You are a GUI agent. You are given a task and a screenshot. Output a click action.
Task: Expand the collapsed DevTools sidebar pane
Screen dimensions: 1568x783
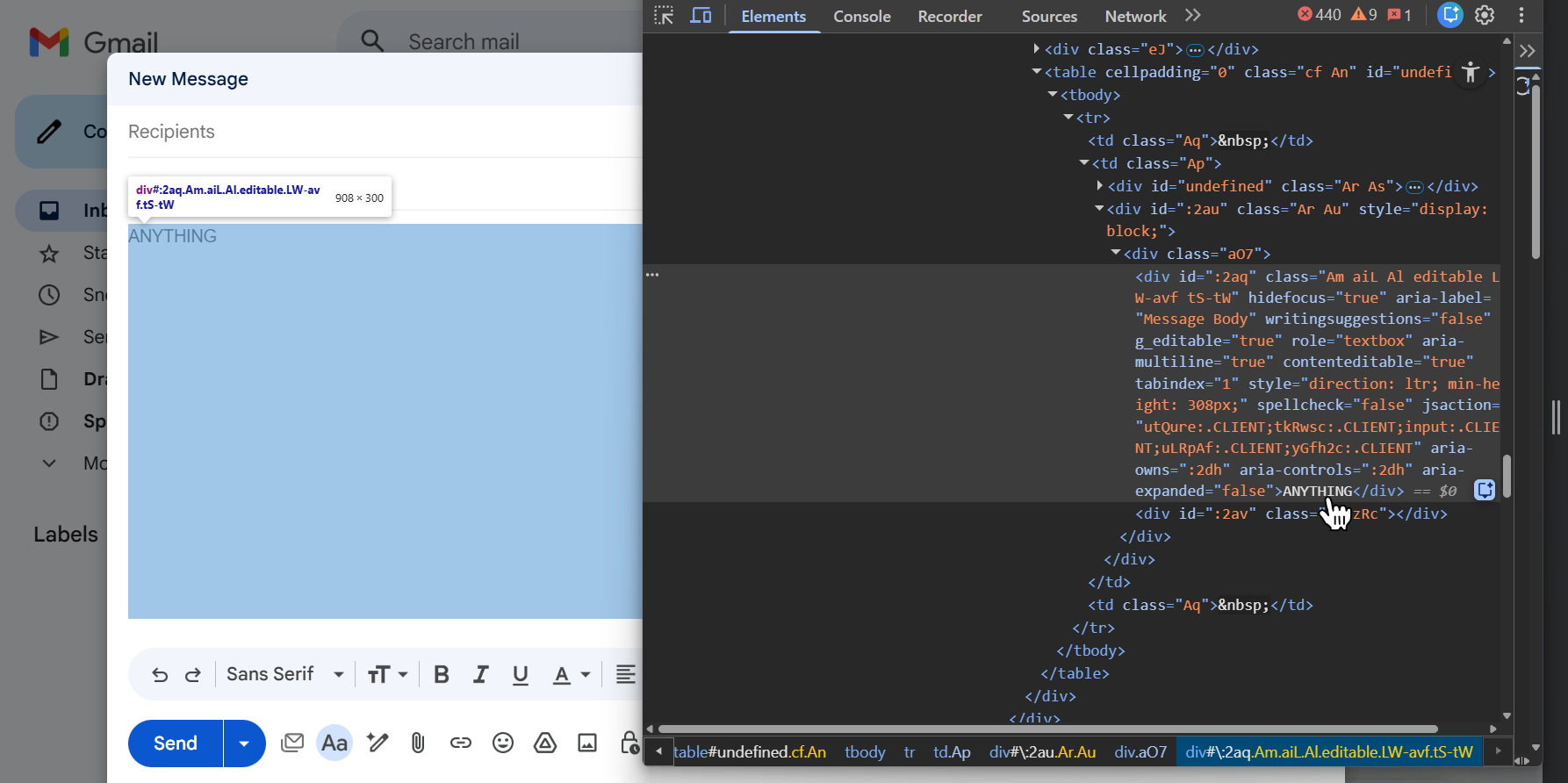1528,51
